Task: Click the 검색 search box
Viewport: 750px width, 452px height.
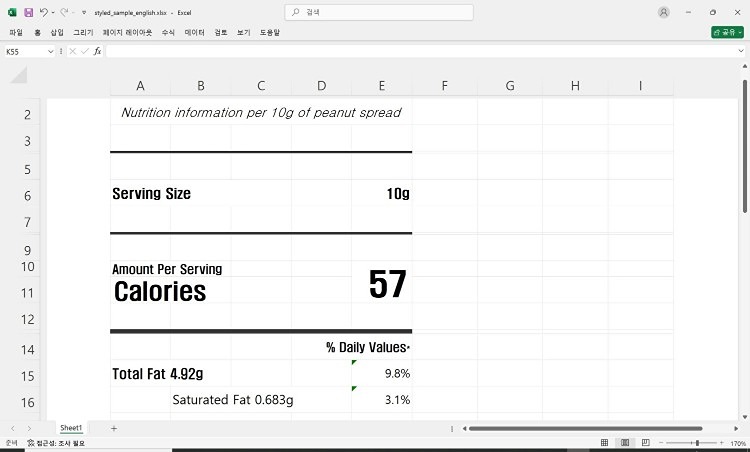Action: (x=375, y=12)
